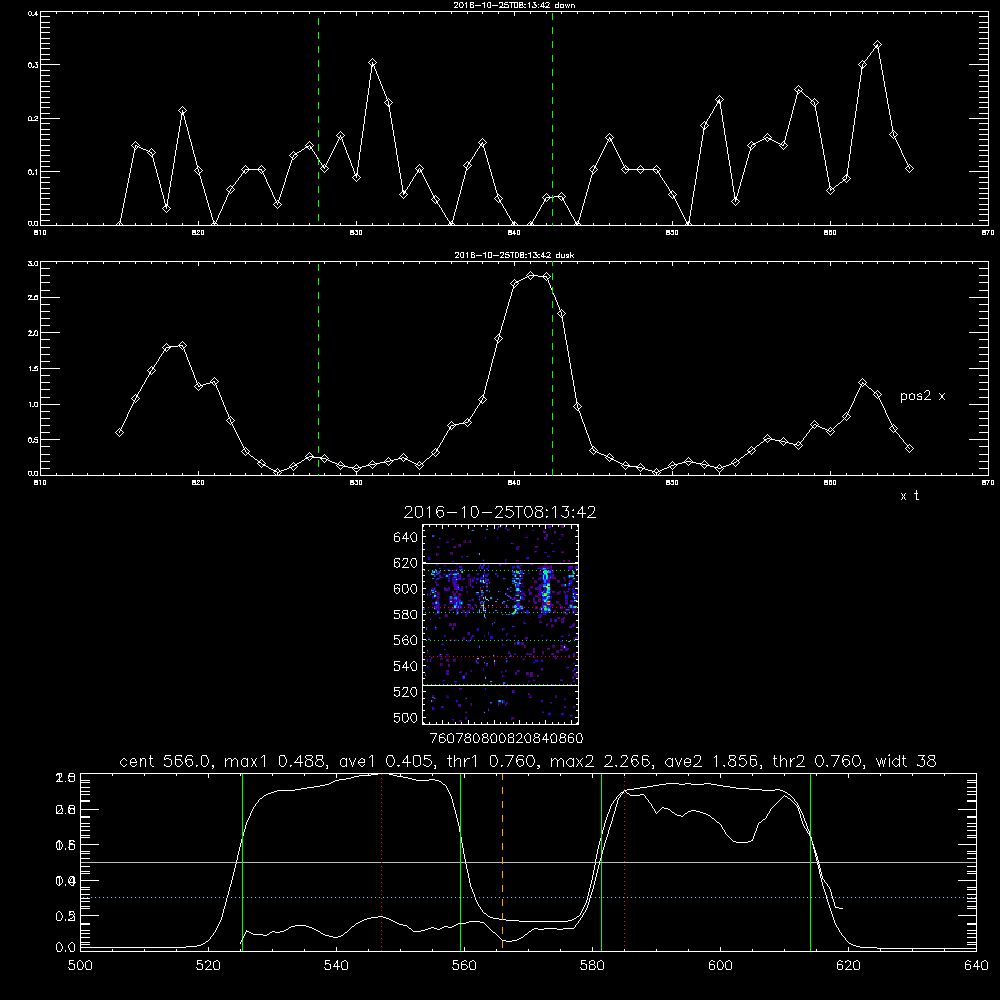The width and height of the screenshot is (1000, 1000).
Task: Click the "x t" label below dusk plot
Action: (x=909, y=496)
